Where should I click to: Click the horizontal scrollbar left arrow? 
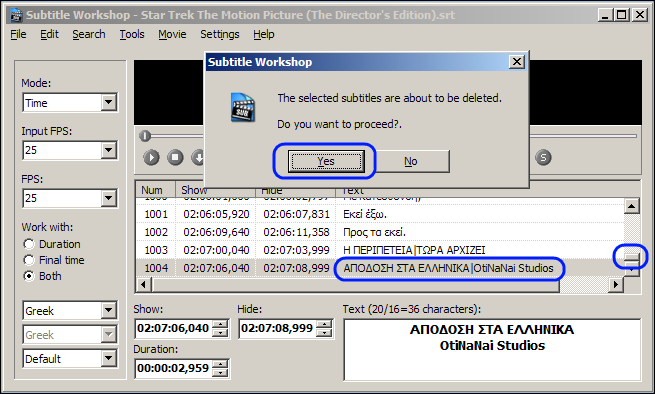tap(144, 285)
